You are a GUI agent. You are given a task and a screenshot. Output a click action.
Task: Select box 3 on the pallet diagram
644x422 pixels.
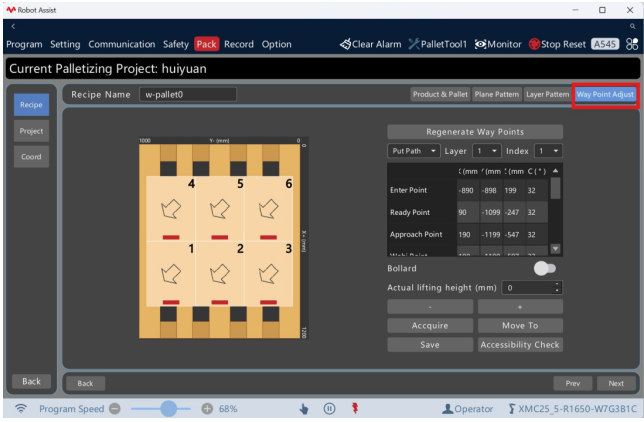[269, 274]
